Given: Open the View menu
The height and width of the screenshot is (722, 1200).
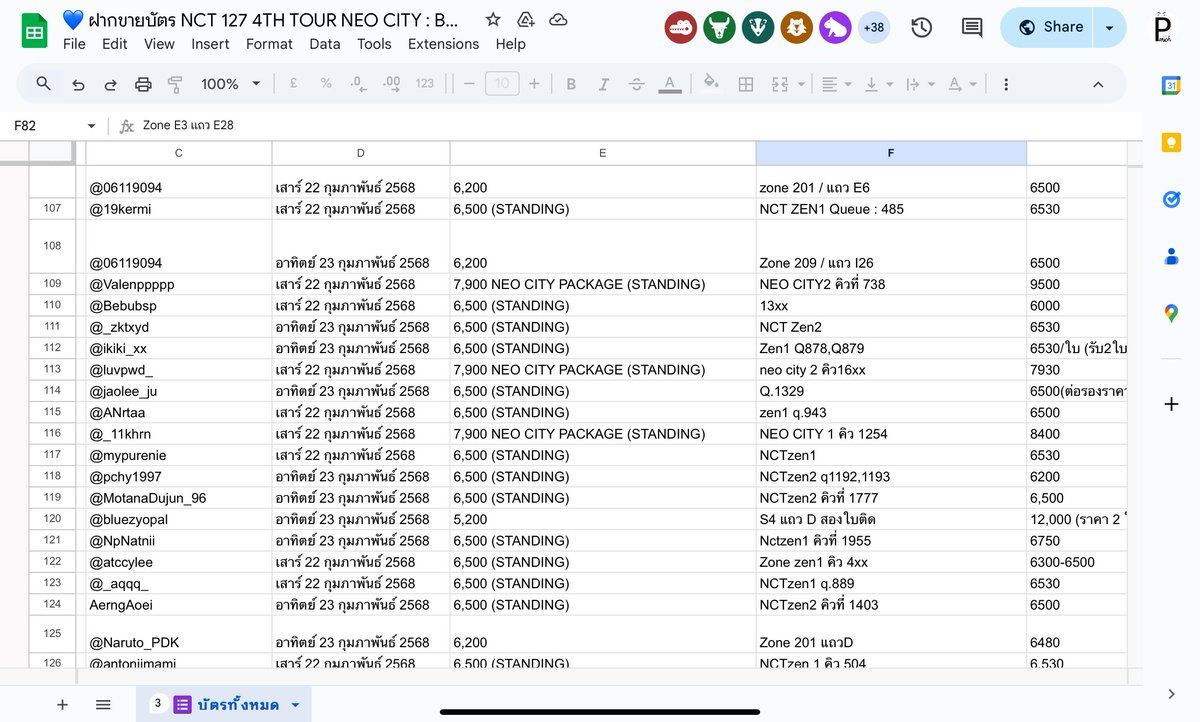Looking at the screenshot, I should click(159, 44).
